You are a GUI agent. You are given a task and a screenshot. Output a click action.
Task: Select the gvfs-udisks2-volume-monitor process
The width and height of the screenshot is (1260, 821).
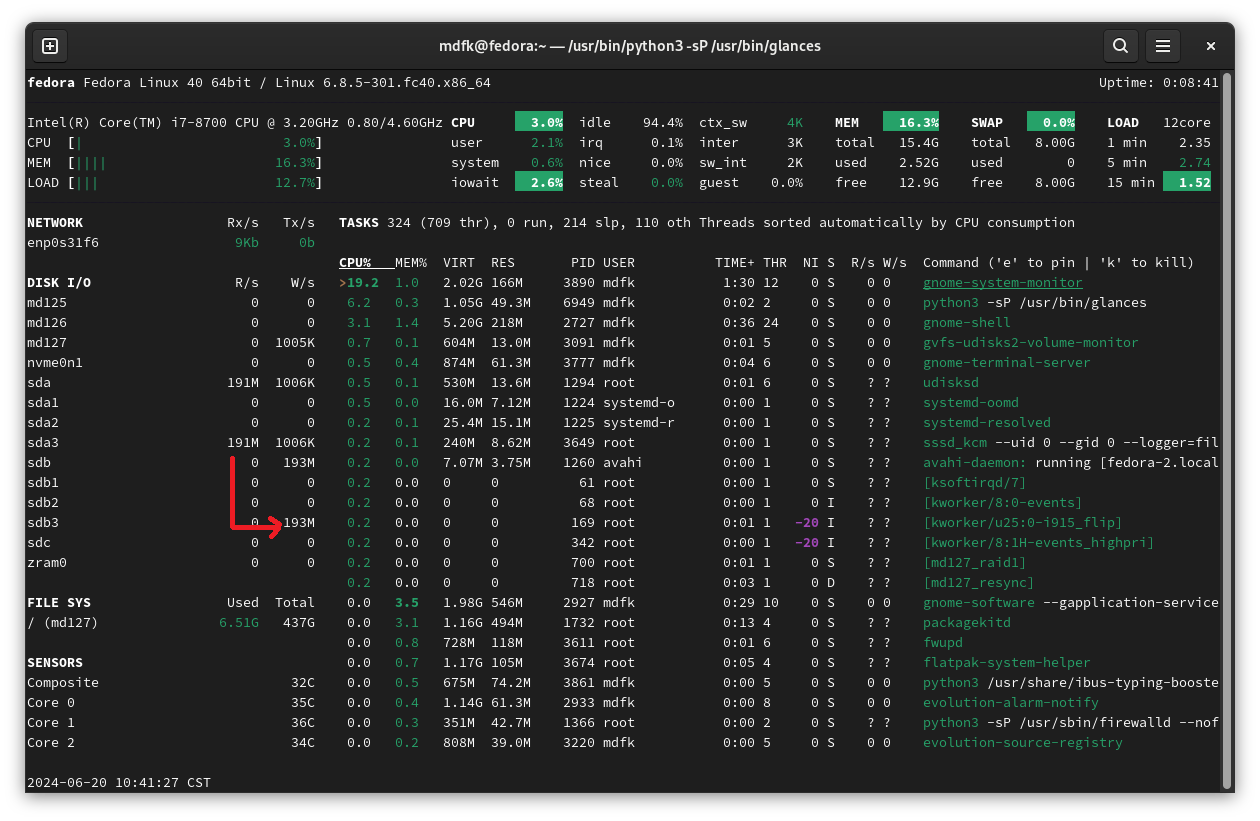pyautogui.click(x=1031, y=343)
